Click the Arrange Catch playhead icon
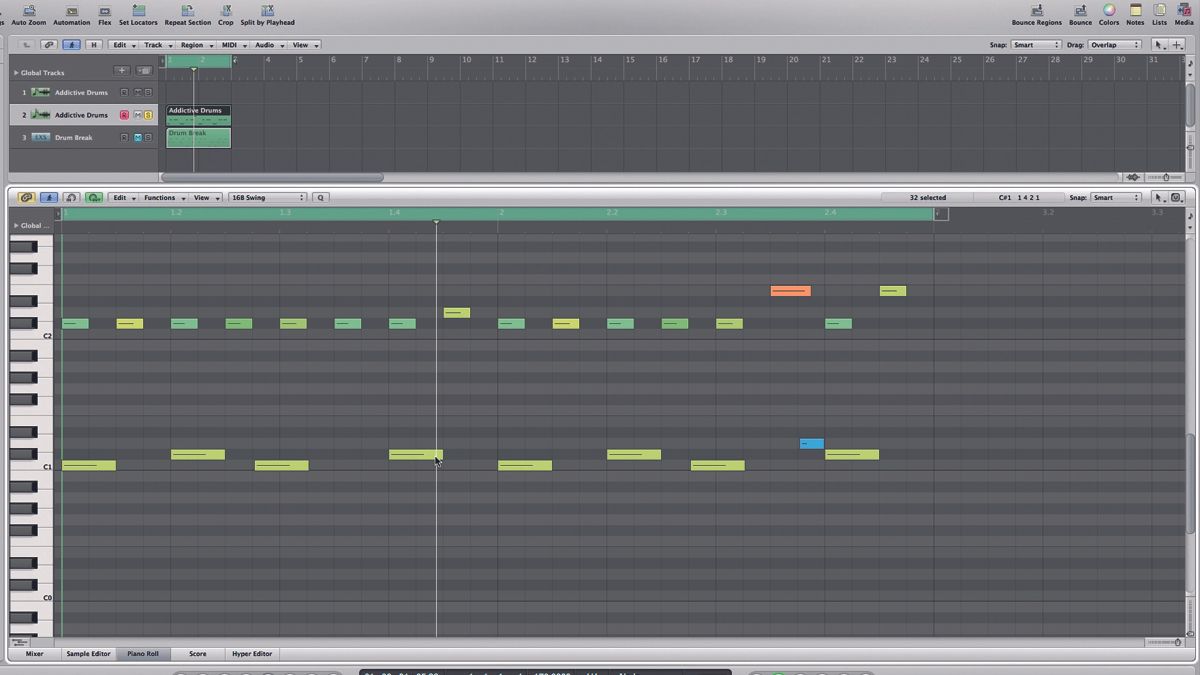Screen dimensions: 1200x675 [x=72, y=45]
